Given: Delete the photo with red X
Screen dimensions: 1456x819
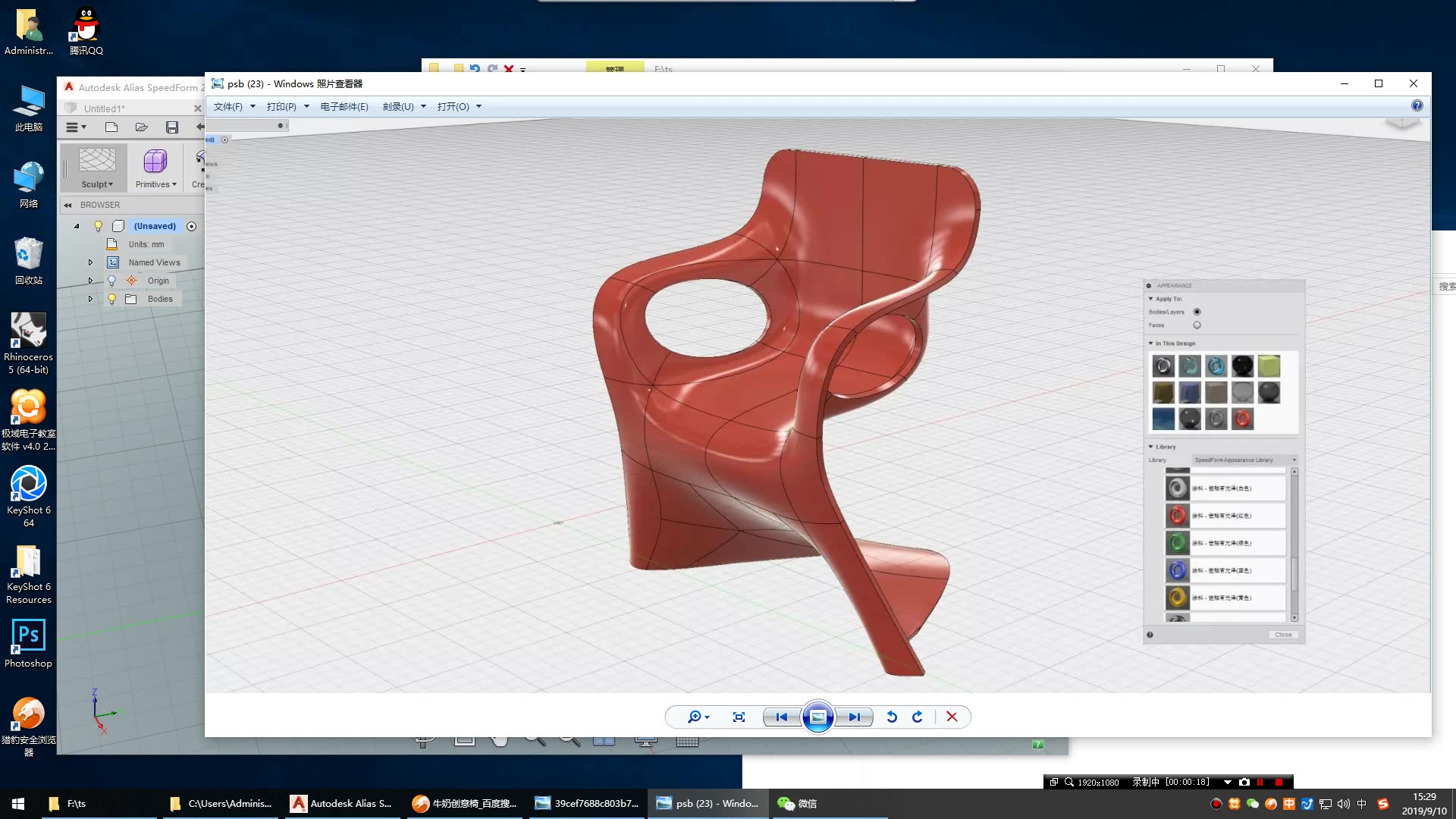Looking at the screenshot, I should [x=952, y=717].
